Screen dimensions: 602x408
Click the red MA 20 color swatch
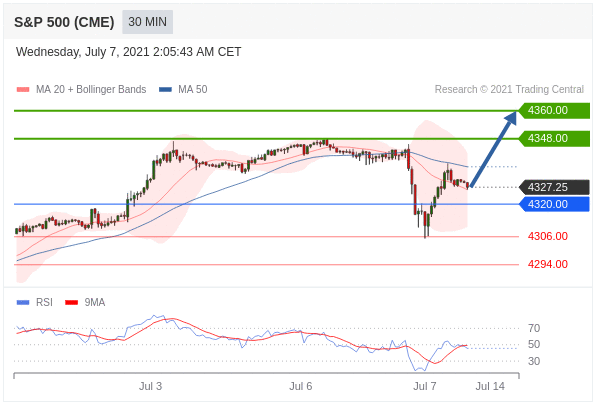tap(22, 90)
